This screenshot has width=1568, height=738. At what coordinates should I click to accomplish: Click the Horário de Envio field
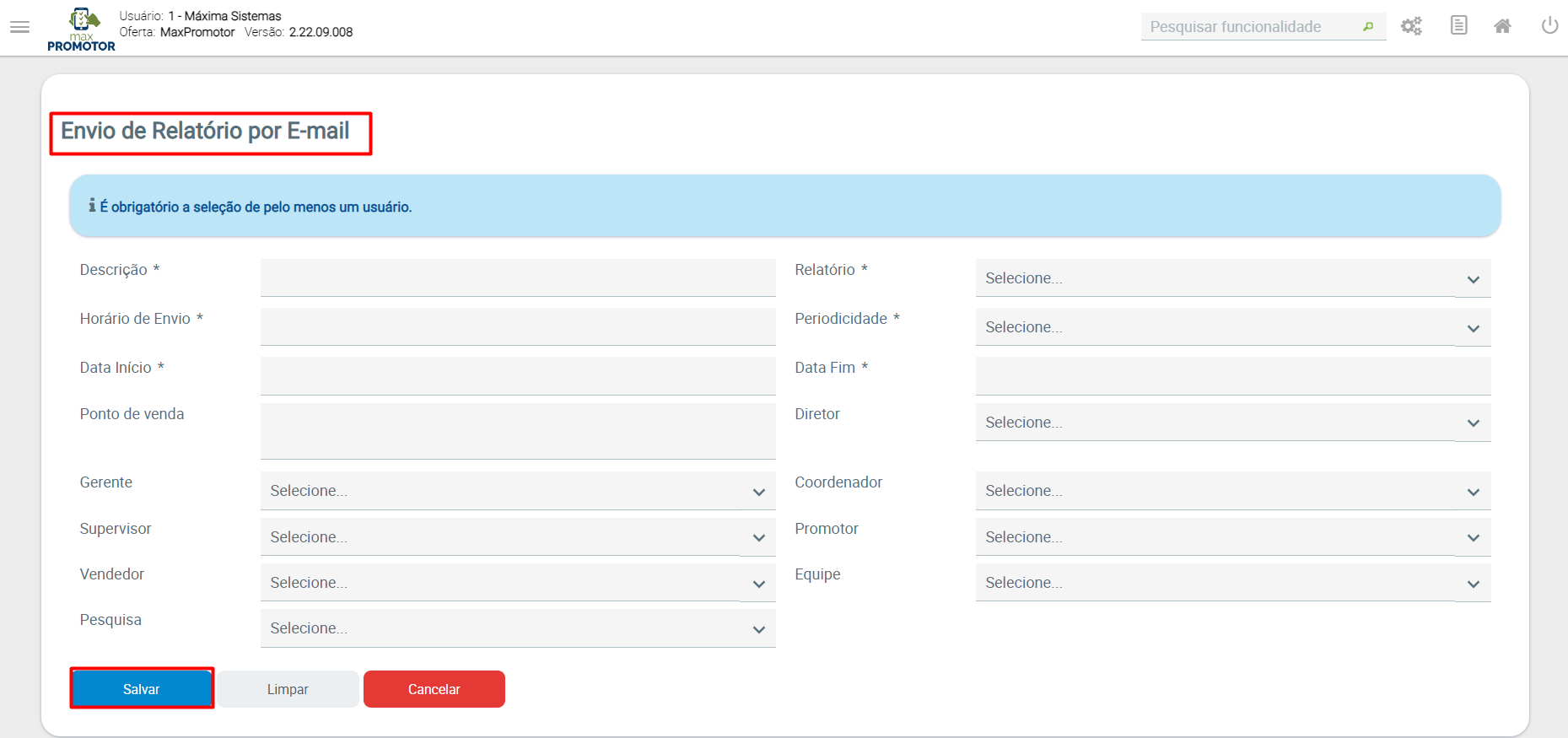click(518, 326)
